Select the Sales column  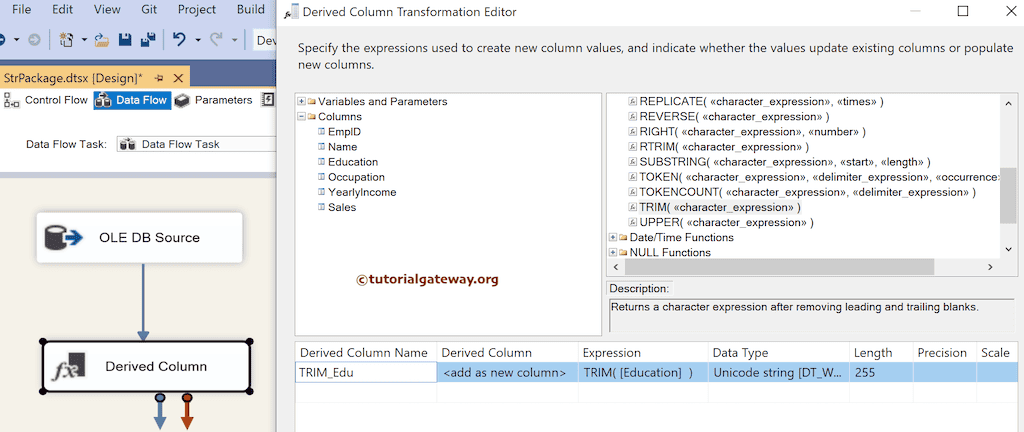pos(341,208)
